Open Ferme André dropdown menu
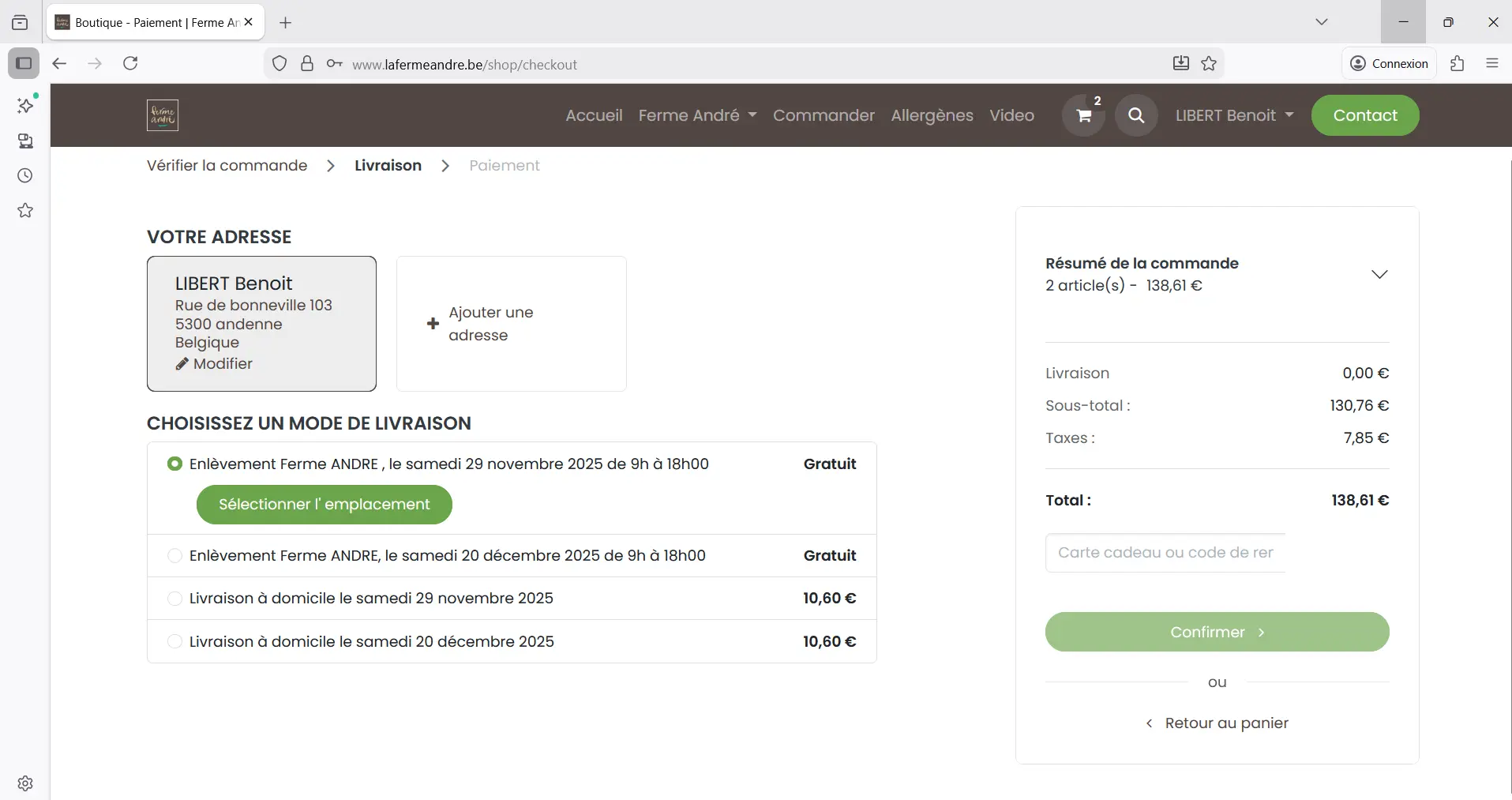The image size is (1512, 800). (x=697, y=115)
